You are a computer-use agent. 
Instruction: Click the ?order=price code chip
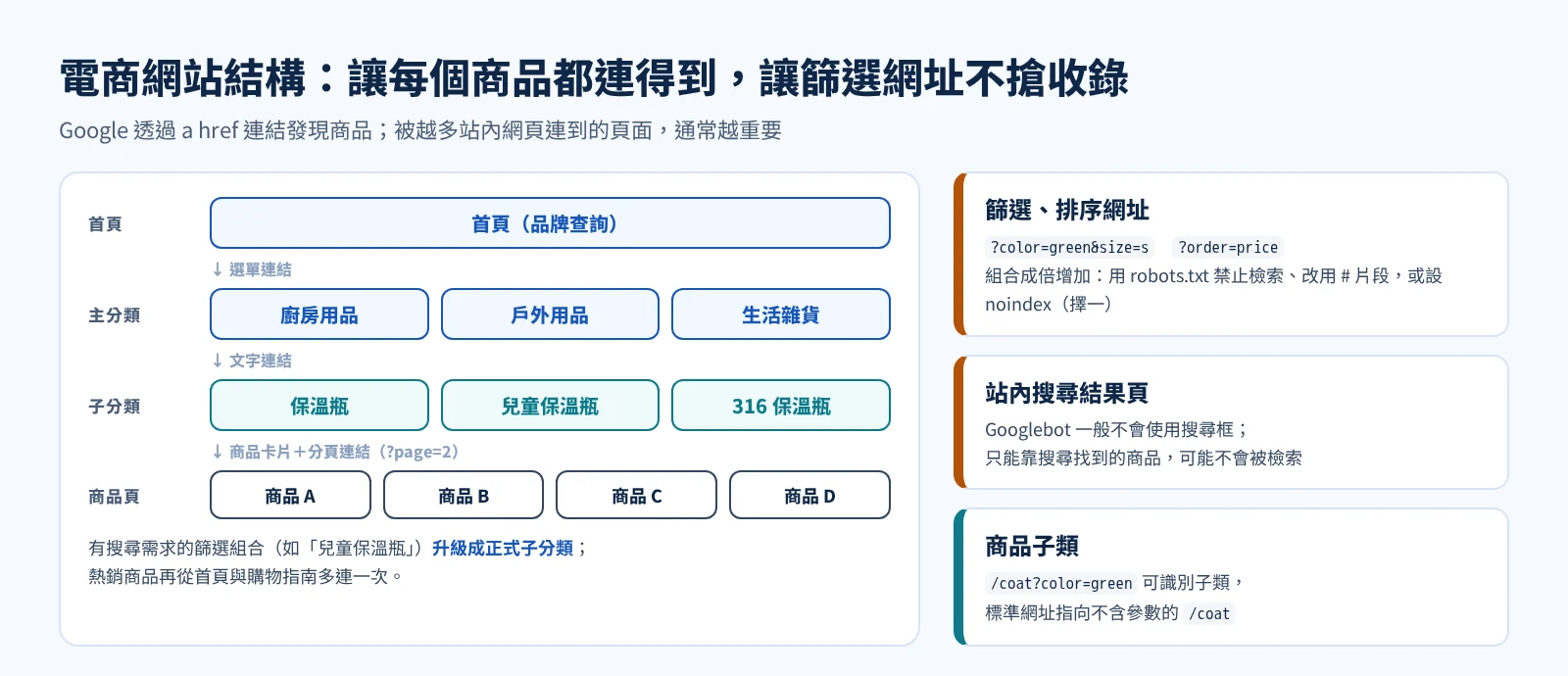pyautogui.click(x=1228, y=247)
